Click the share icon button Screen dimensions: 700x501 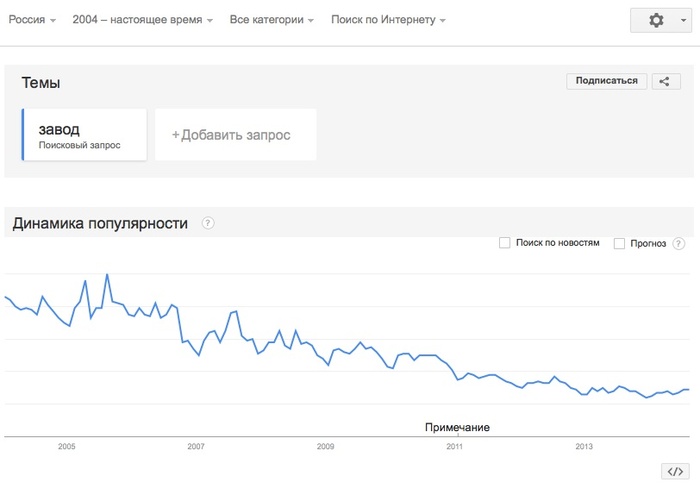click(x=666, y=81)
